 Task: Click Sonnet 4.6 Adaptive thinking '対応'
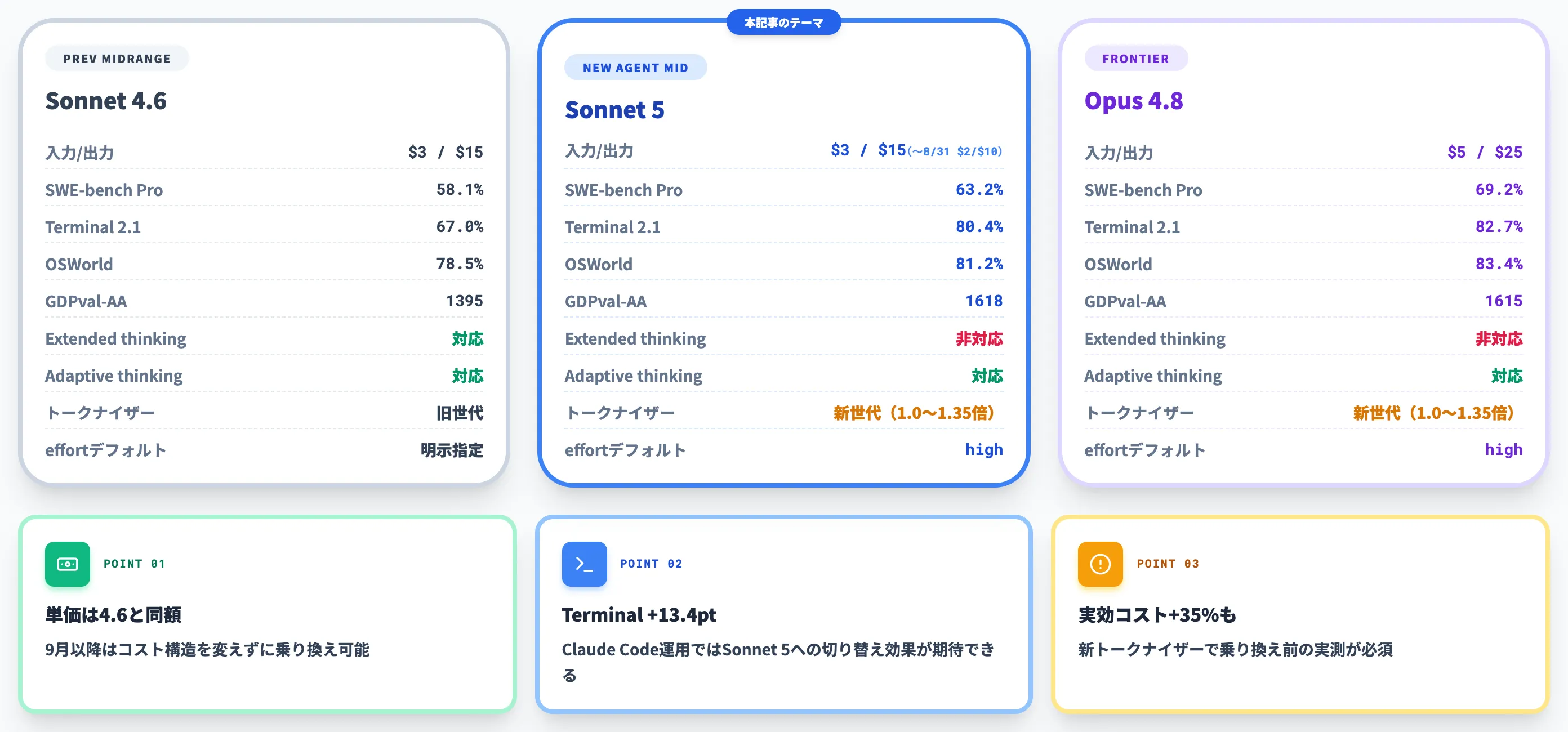(x=467, y=376)
